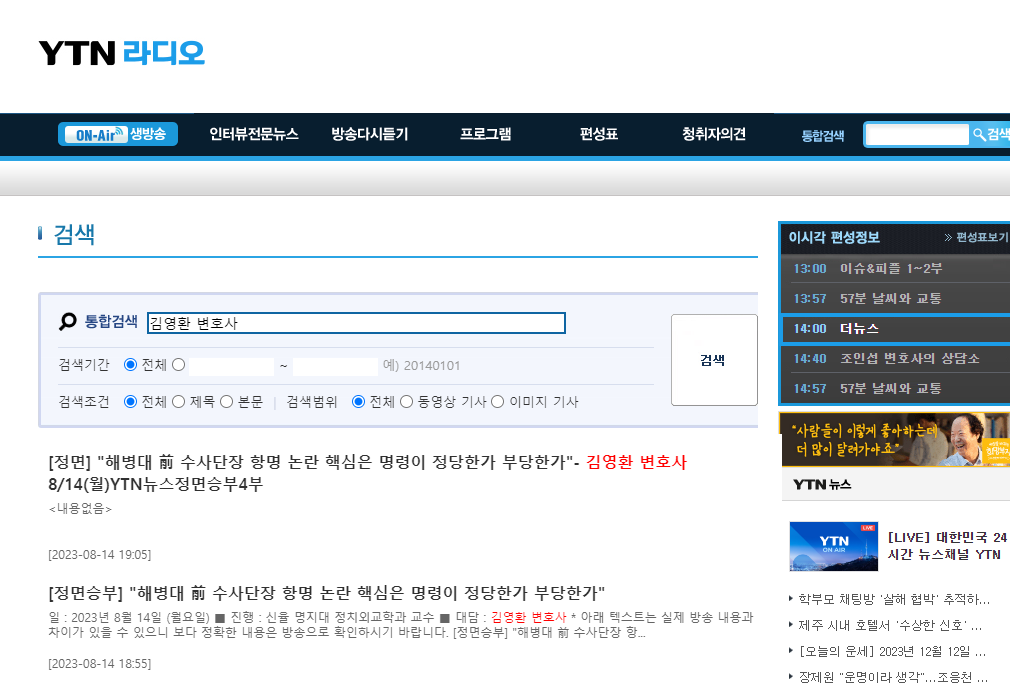Open the 방송다시듣기 menu
The image size is (1010, 684).
point(370,134)
